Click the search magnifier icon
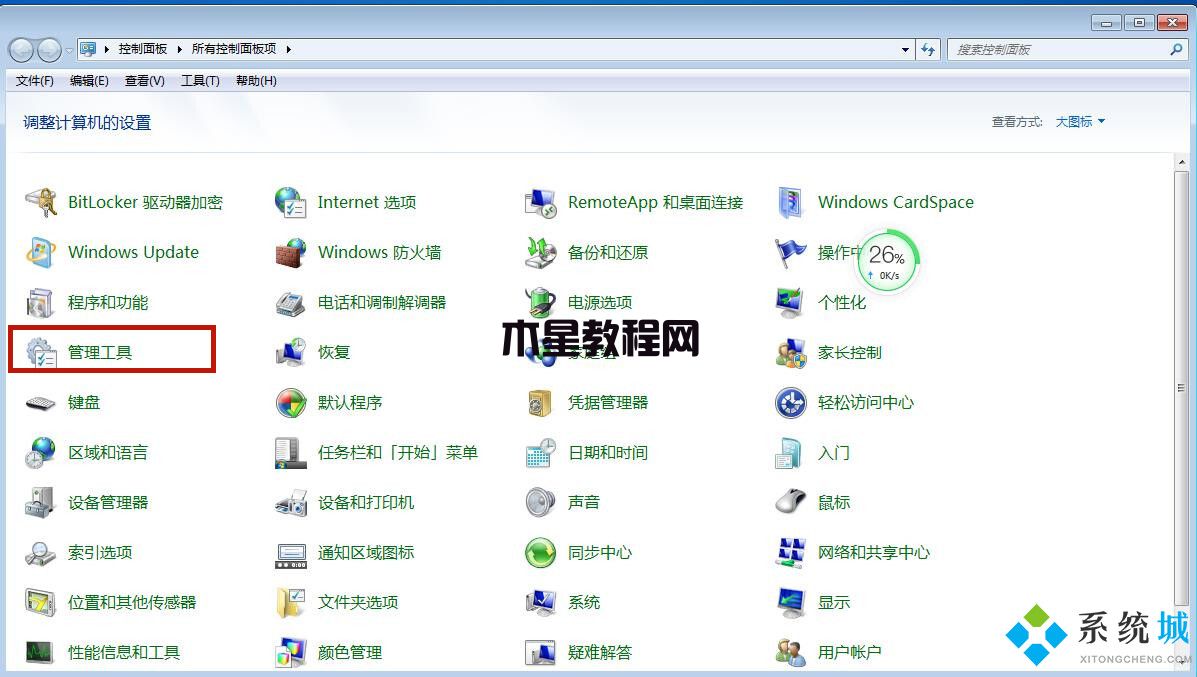The height and width of the screenshot is (677, 1197). click(1176, 50)
